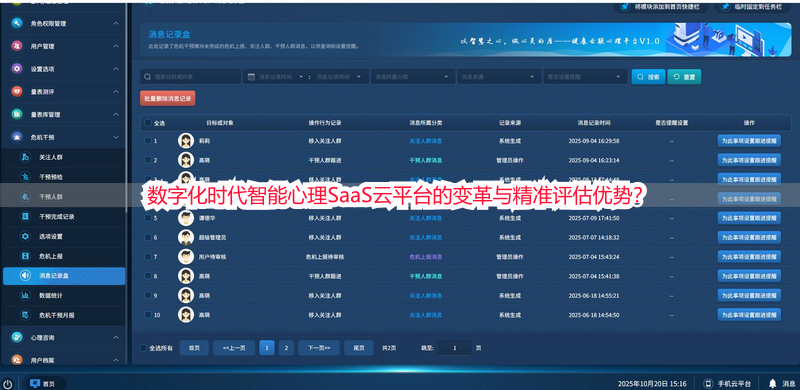Click current page 1 button

pyautogui.click(x=267, y=348)
